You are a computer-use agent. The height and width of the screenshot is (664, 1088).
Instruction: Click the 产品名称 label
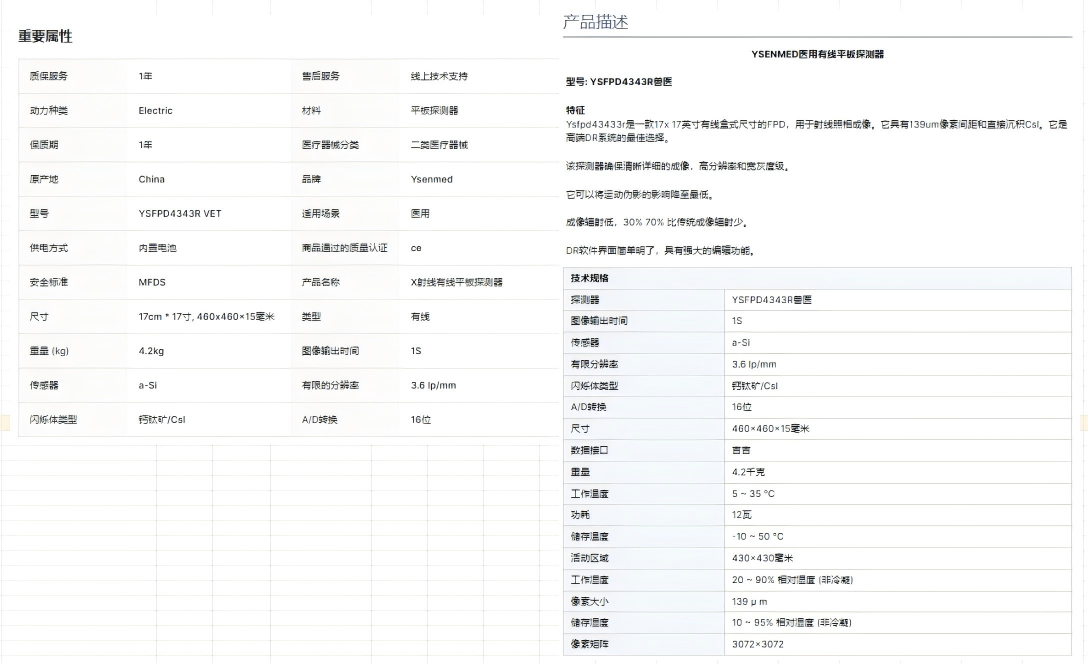(x=321, y=282)
